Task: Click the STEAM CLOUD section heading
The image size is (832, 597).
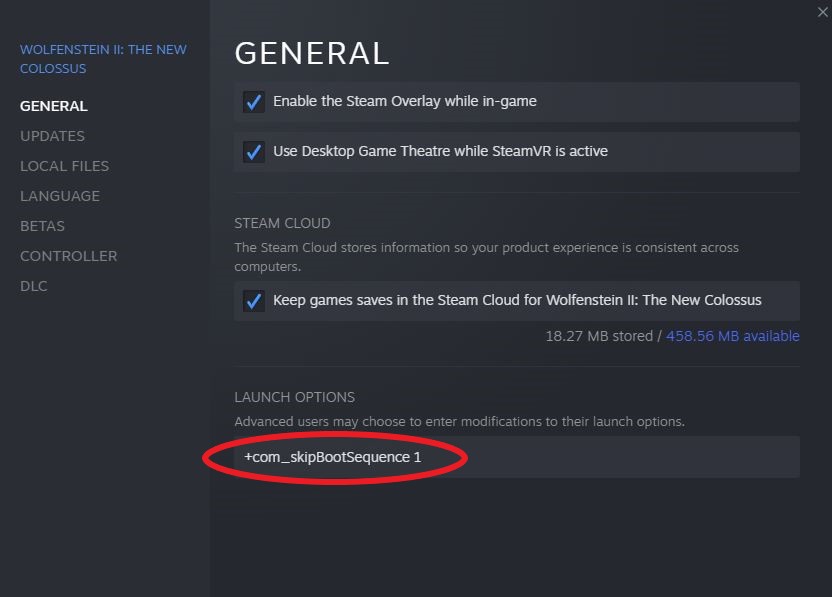Action: click(x=282, y=223)
